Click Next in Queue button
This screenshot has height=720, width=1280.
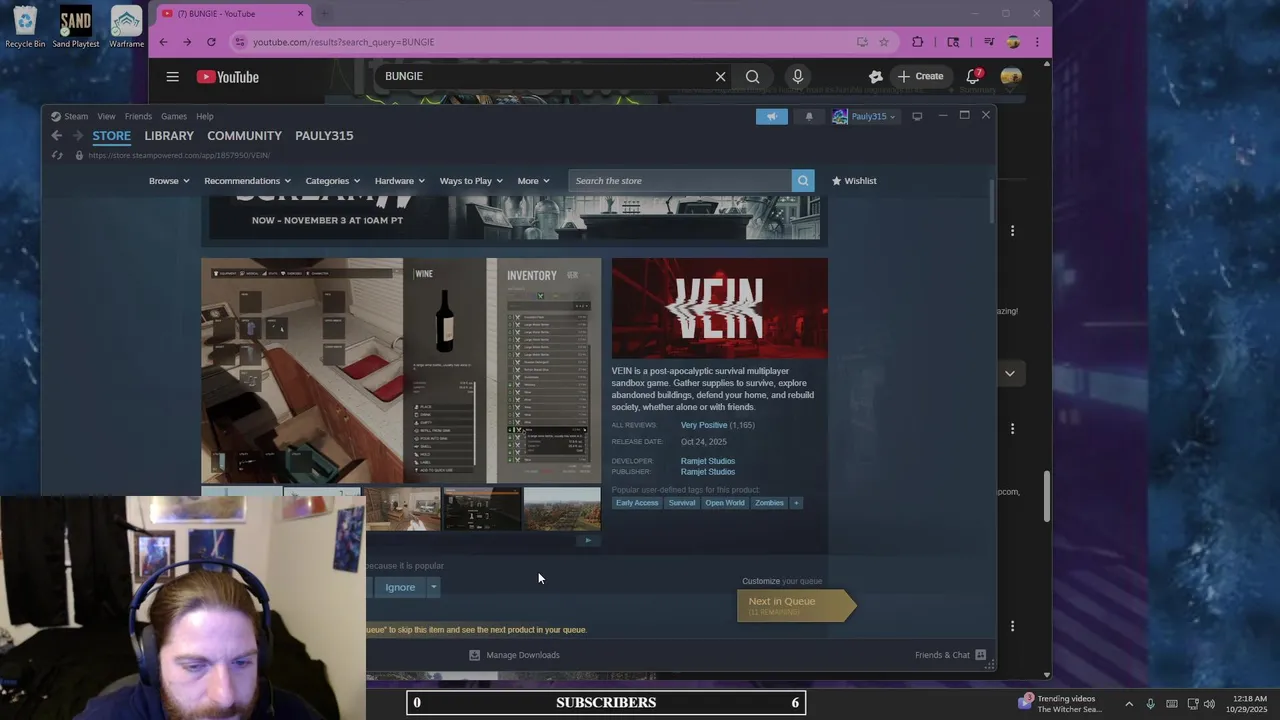point(796,605)
